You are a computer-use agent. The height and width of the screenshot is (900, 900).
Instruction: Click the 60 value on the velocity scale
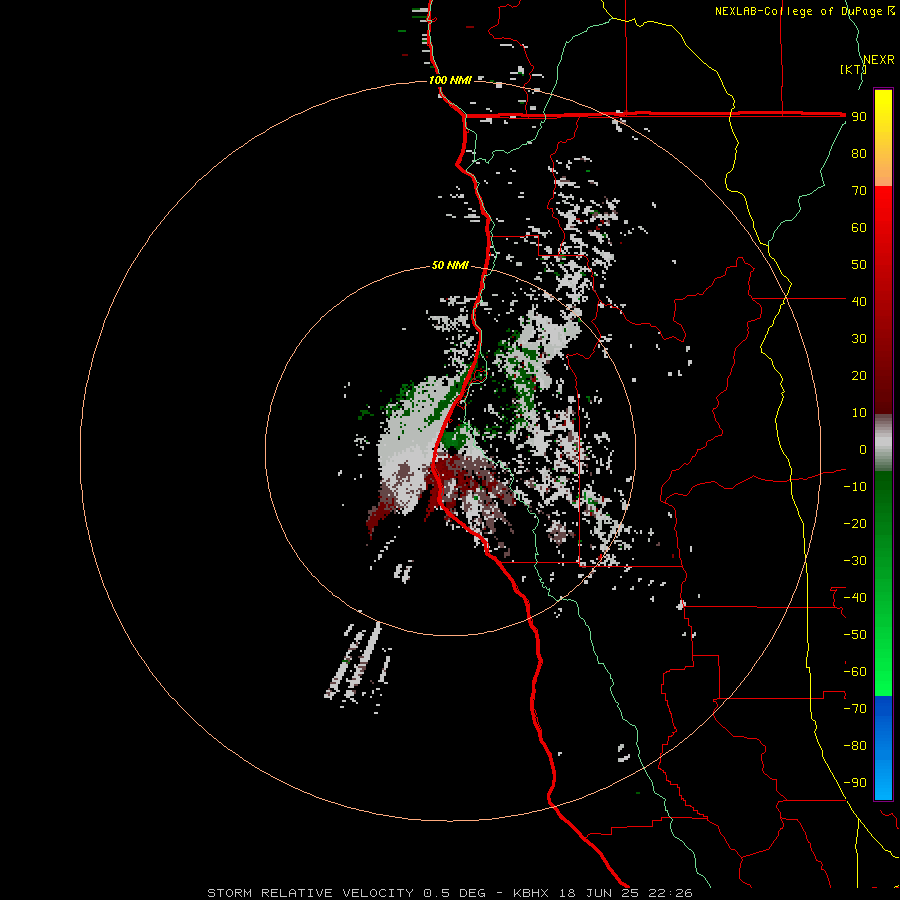[x=859, y=227]
